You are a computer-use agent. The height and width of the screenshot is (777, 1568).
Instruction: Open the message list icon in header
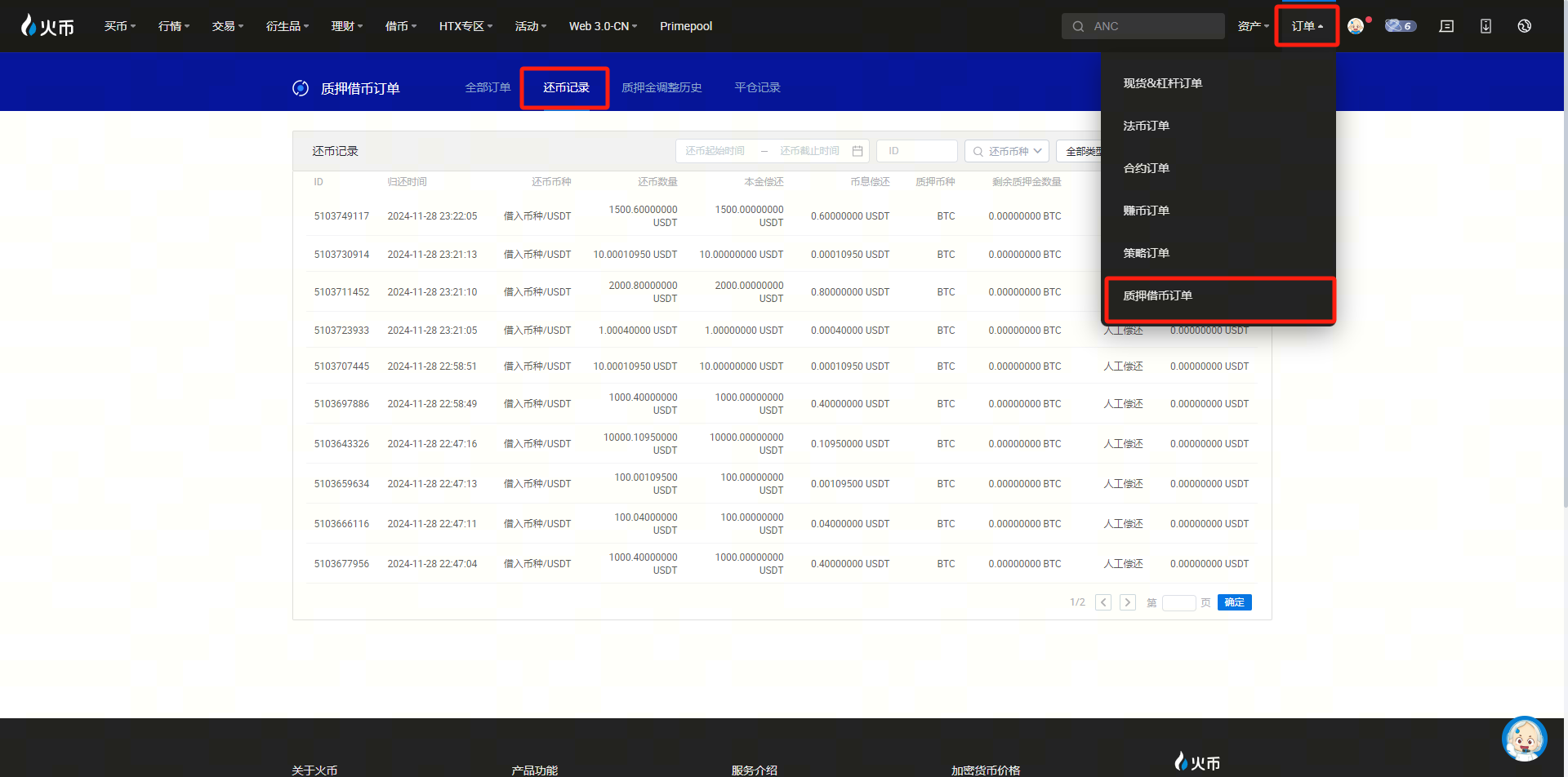1446,26
